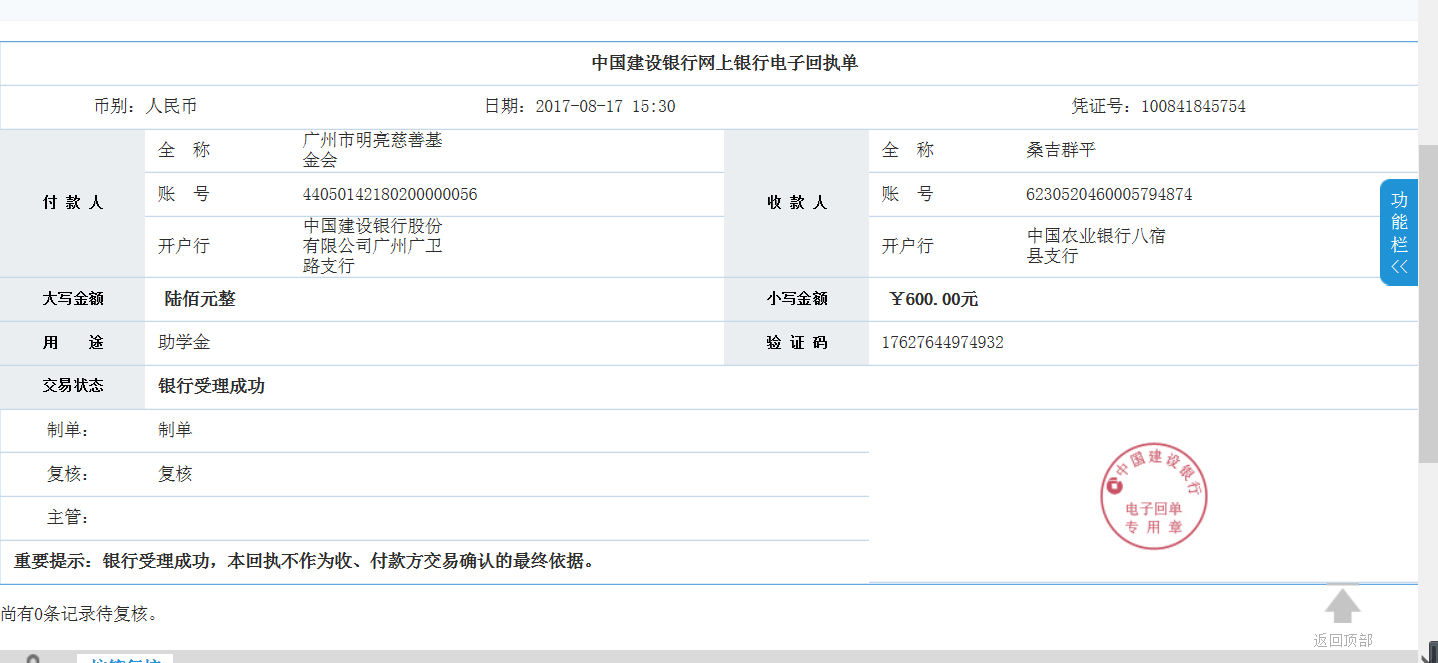Select payee name 桑吉群平
Viewport: 1438px width, 663px height.
[x=1061, y=150]
